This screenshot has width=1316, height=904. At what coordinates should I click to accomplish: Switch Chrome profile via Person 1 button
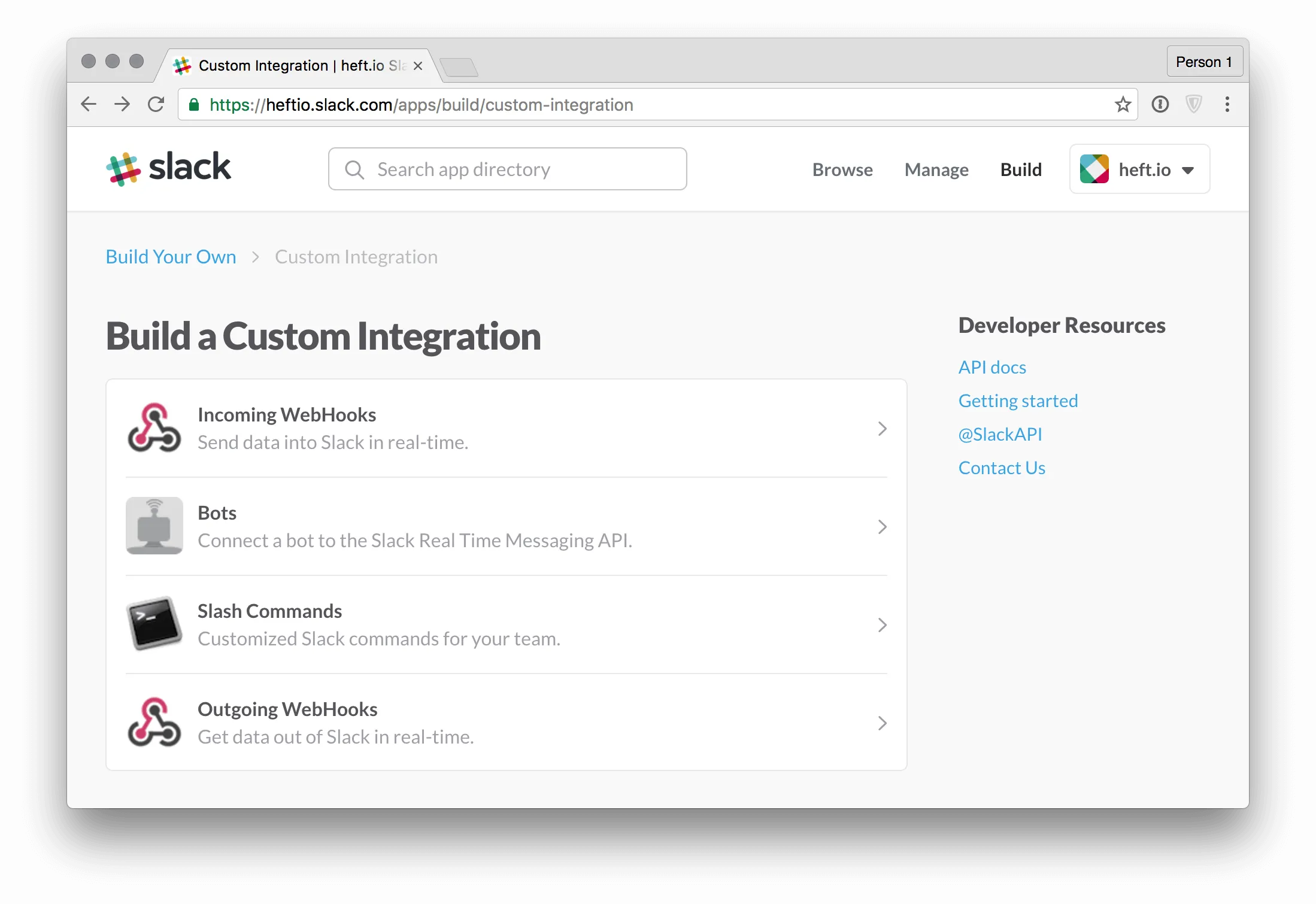tap(1204, 61)
